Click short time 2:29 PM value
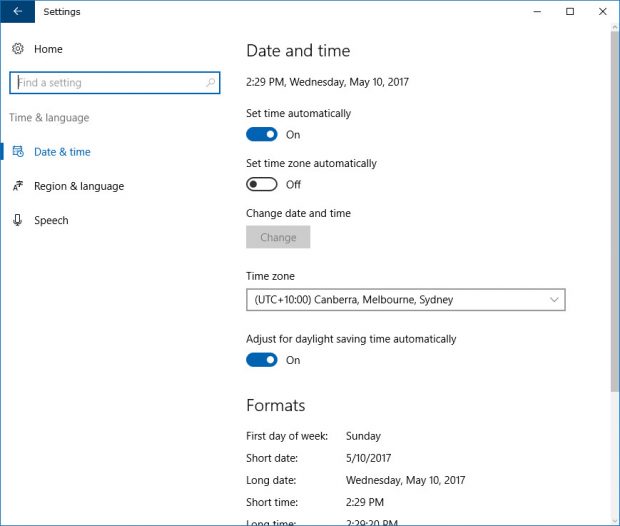The width and height of the screenshot is (620, 526). pyautogui.click(x=365, y=502)
